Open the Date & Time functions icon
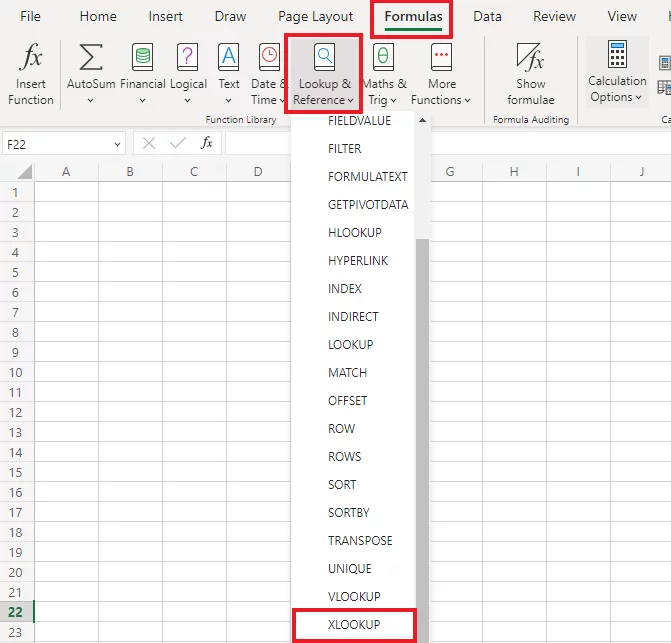Viewport: 671px width, 643px height. pos(269,57)
